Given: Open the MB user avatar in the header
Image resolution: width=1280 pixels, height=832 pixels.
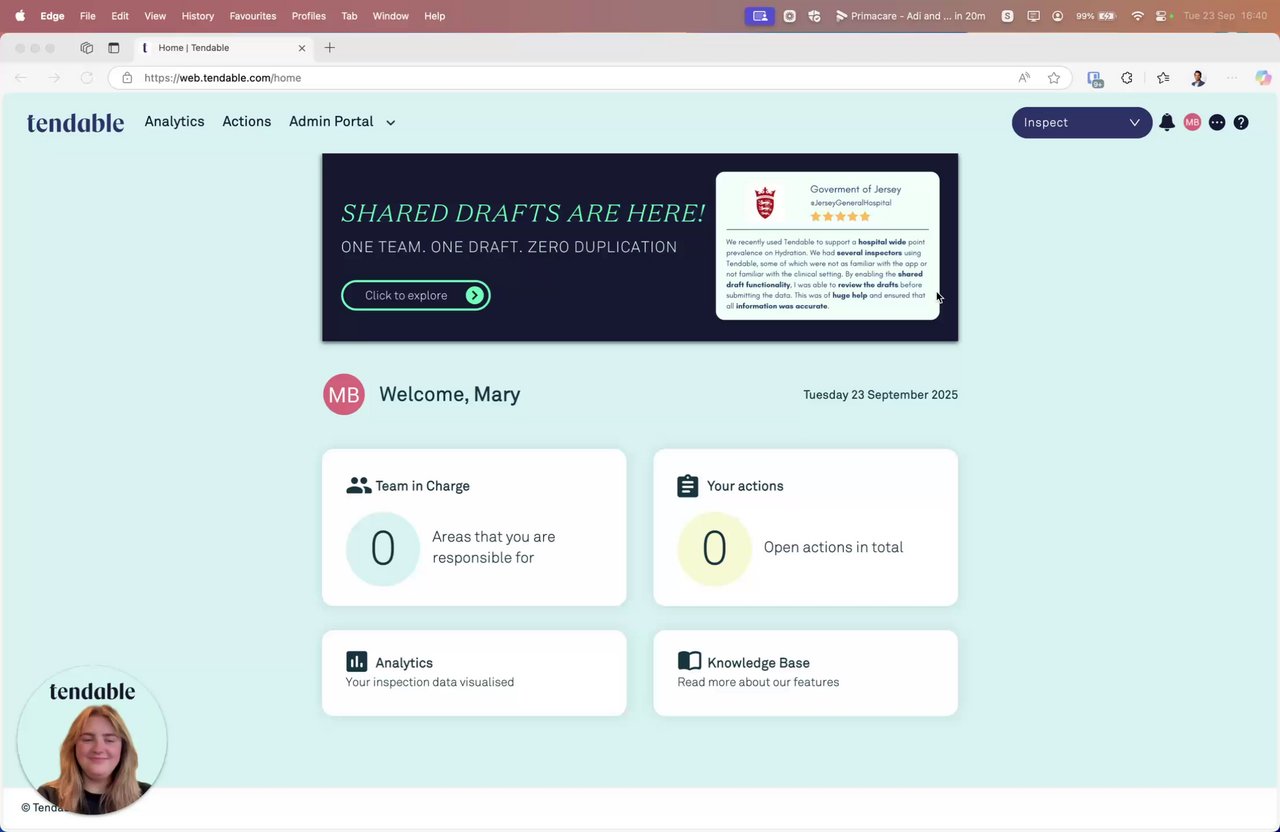Looking at the screenshot, I should pyautogui.click(x=1192, y=122).
